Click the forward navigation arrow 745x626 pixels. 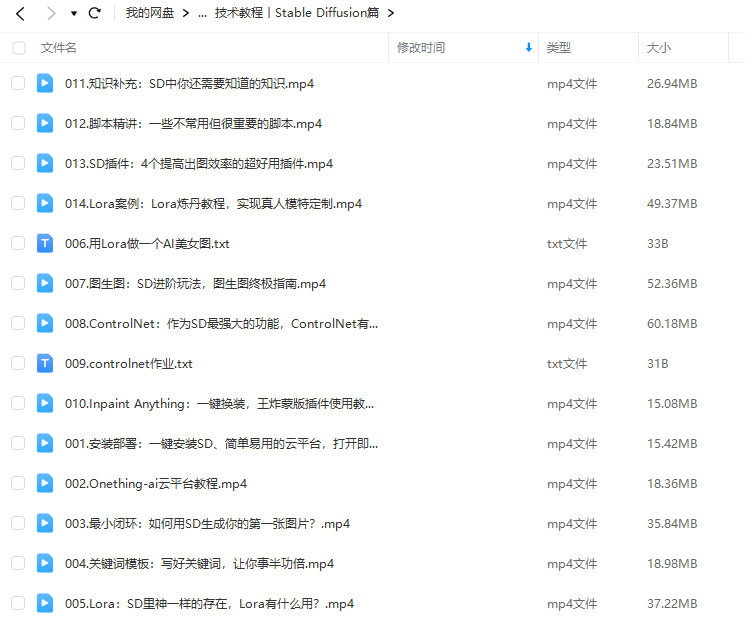click(x=50, y=14)
